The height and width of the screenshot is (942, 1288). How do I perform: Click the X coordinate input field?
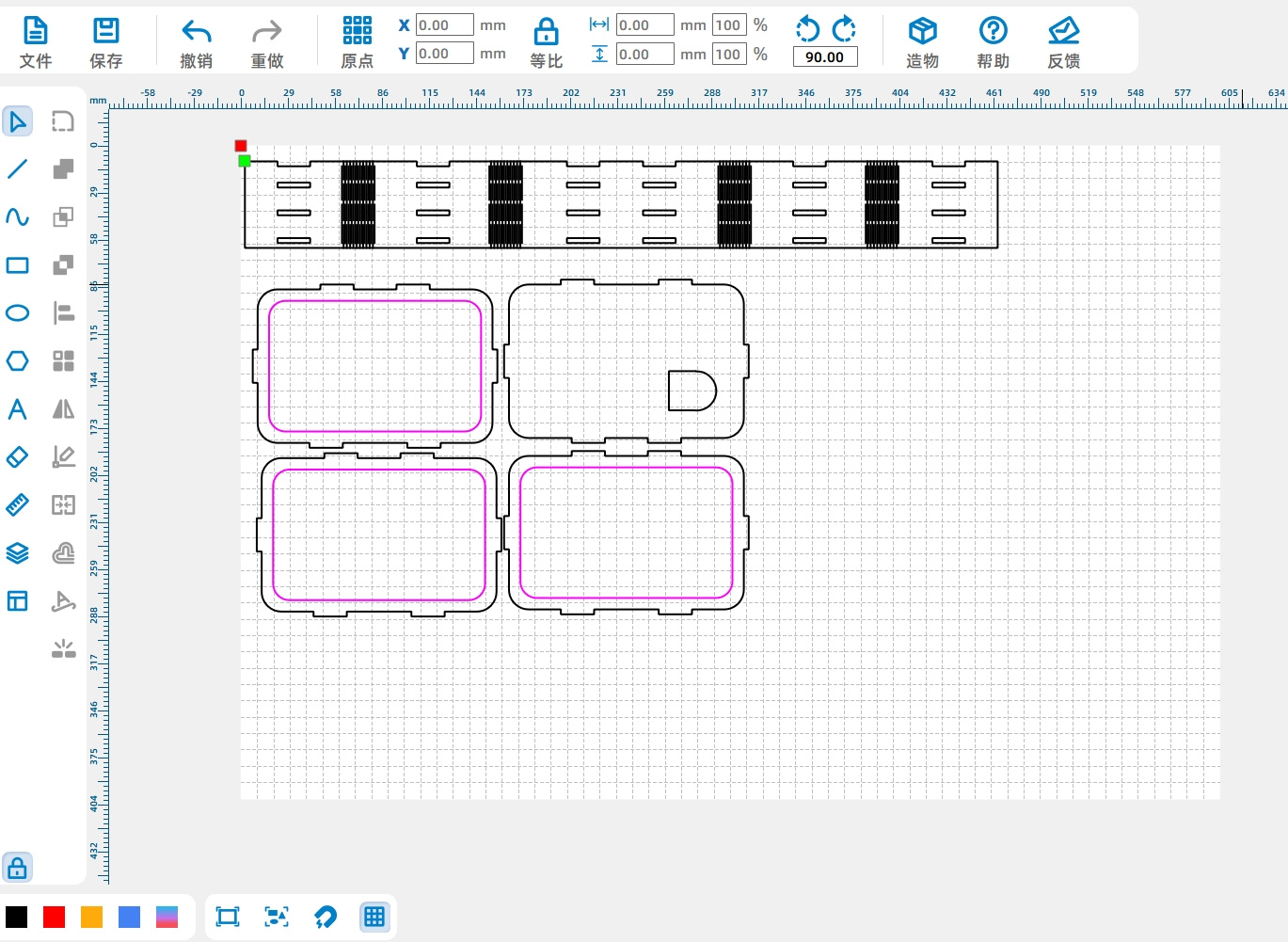tap(444, 25)
